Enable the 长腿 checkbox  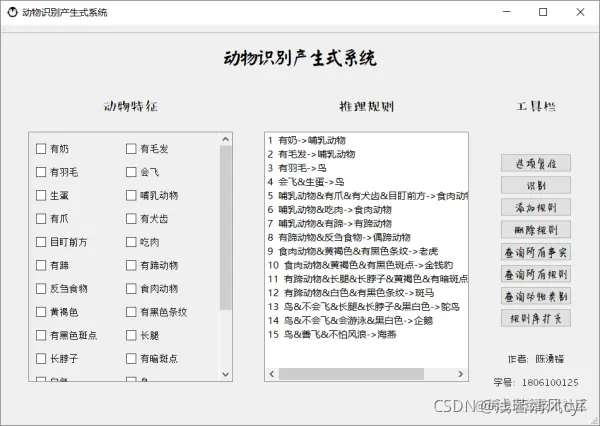[x=131, y=335]
